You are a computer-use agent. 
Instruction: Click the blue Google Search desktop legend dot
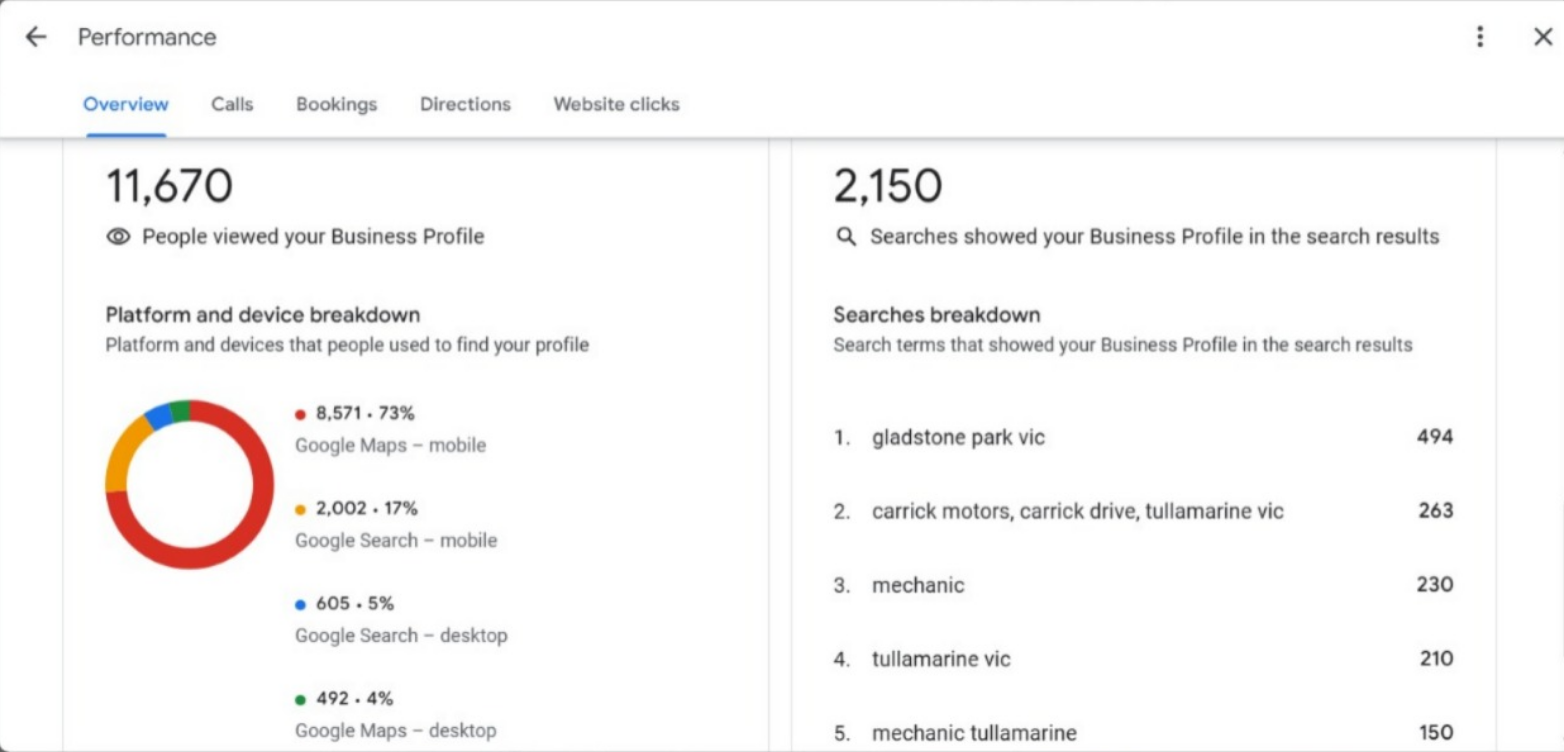303,603
